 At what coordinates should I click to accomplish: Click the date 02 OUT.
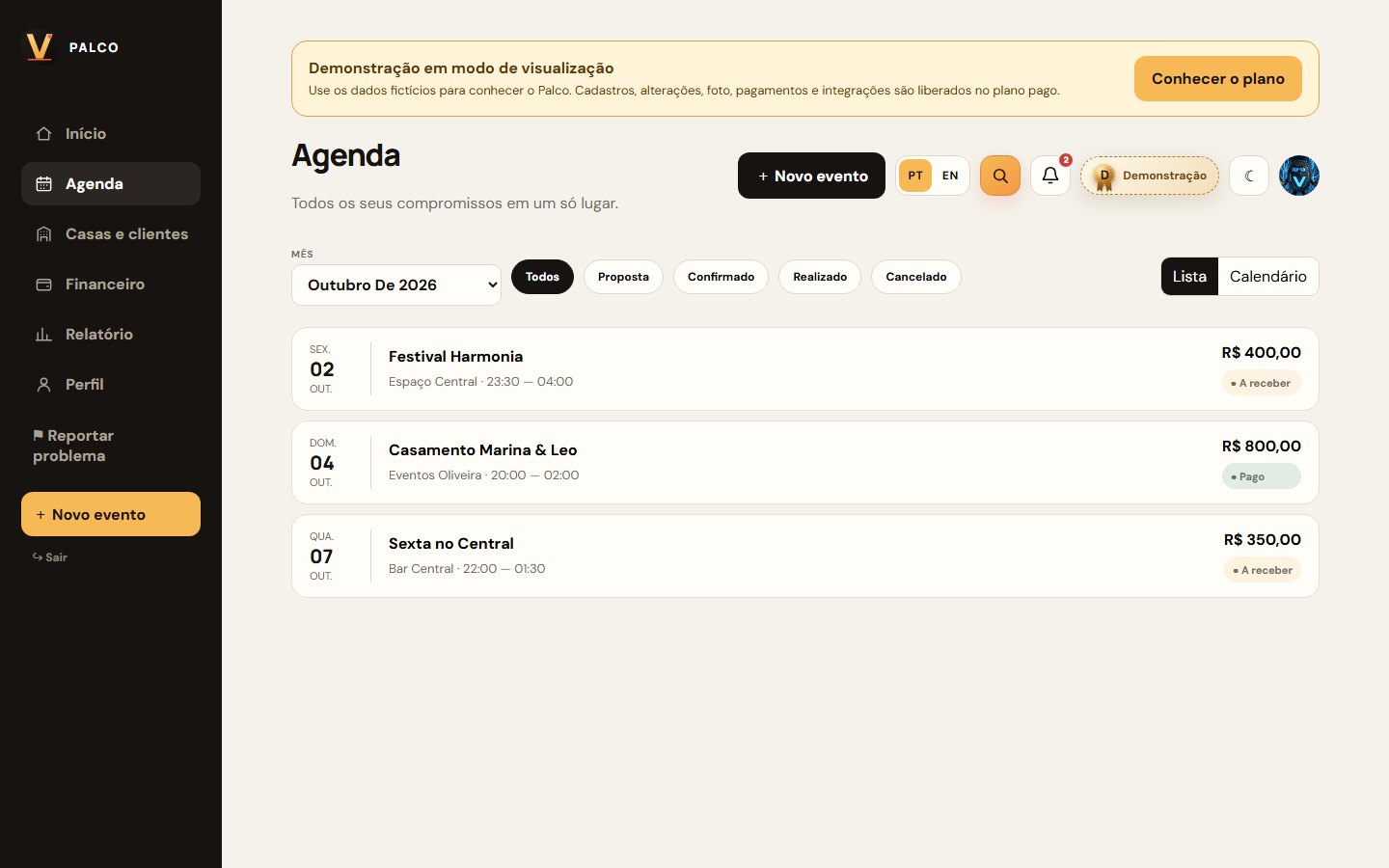(x=322, y=369)
